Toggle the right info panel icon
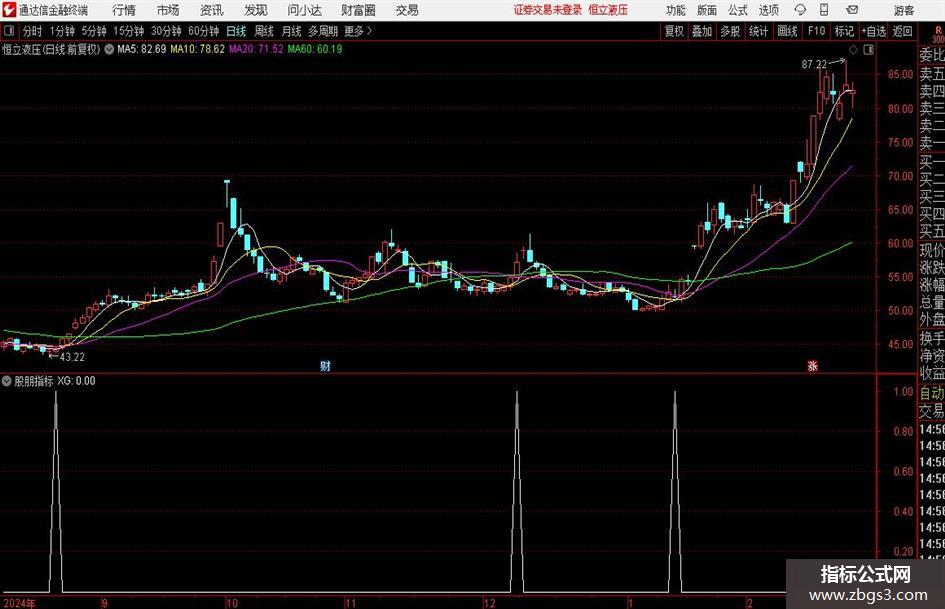 click(868, 49)
